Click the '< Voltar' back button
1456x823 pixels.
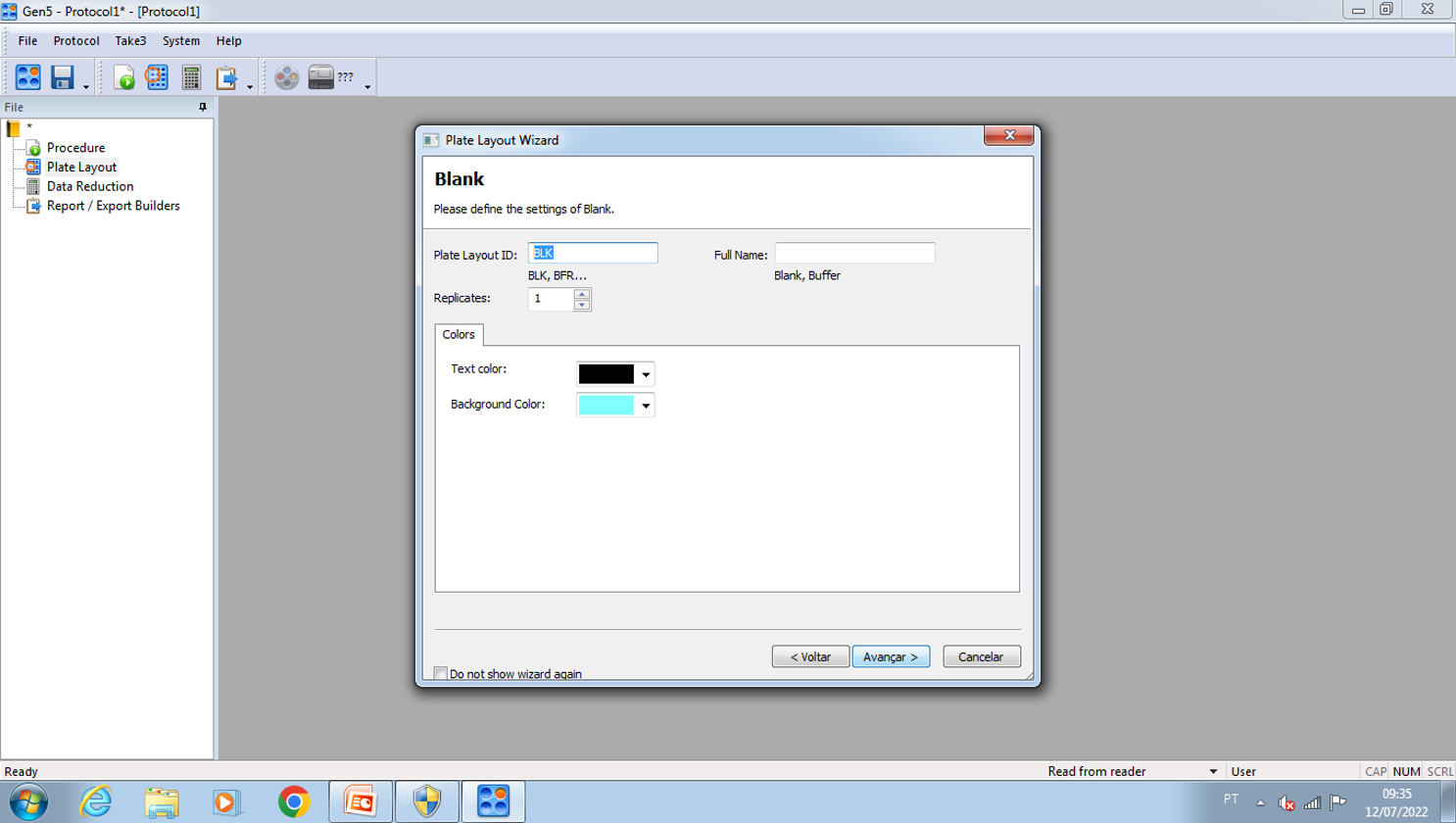(810, 656)
